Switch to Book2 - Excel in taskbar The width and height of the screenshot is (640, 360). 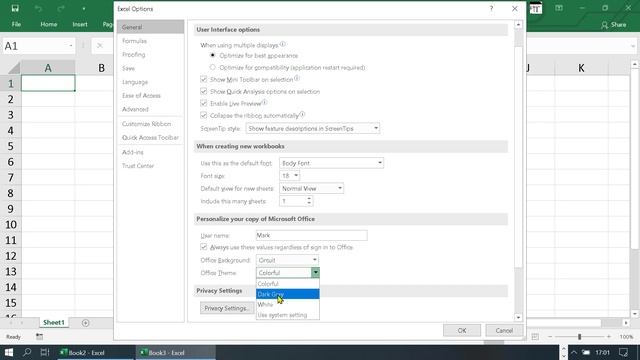(95, 352)
